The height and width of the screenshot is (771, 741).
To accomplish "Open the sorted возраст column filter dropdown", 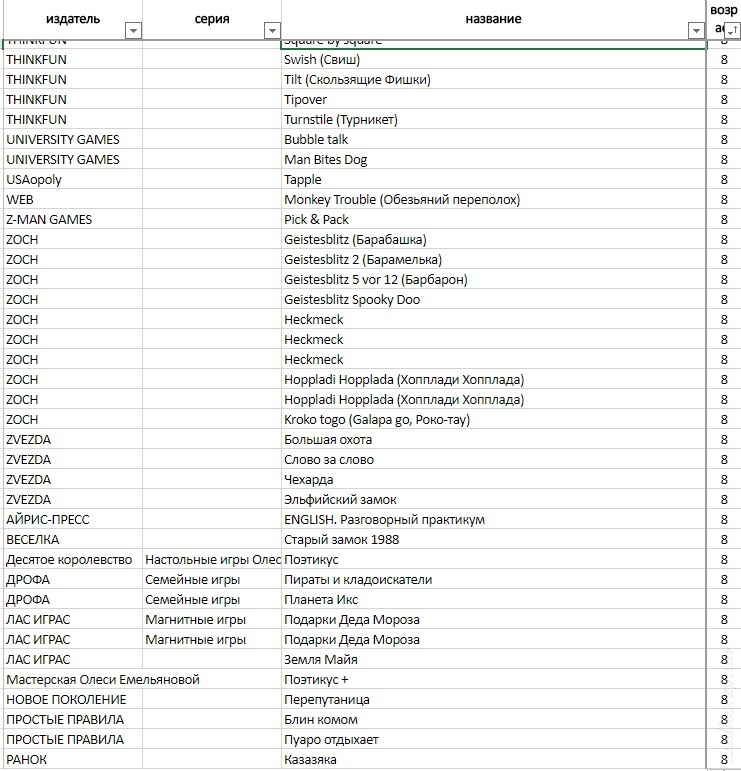I will pos(732,31).
